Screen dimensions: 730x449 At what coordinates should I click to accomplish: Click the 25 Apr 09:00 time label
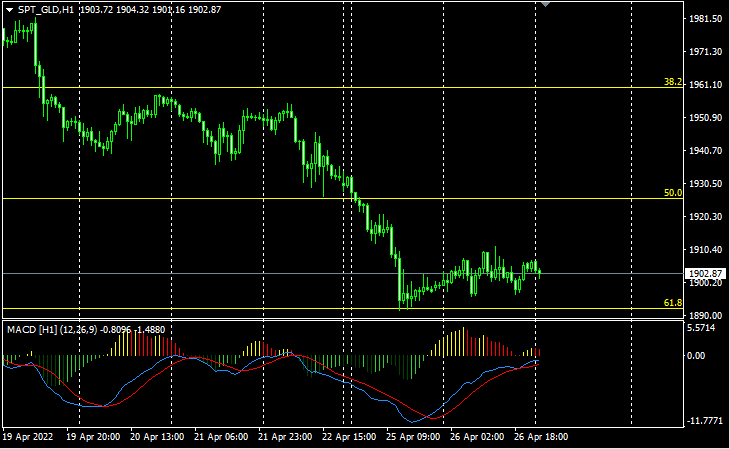[414, 437]
